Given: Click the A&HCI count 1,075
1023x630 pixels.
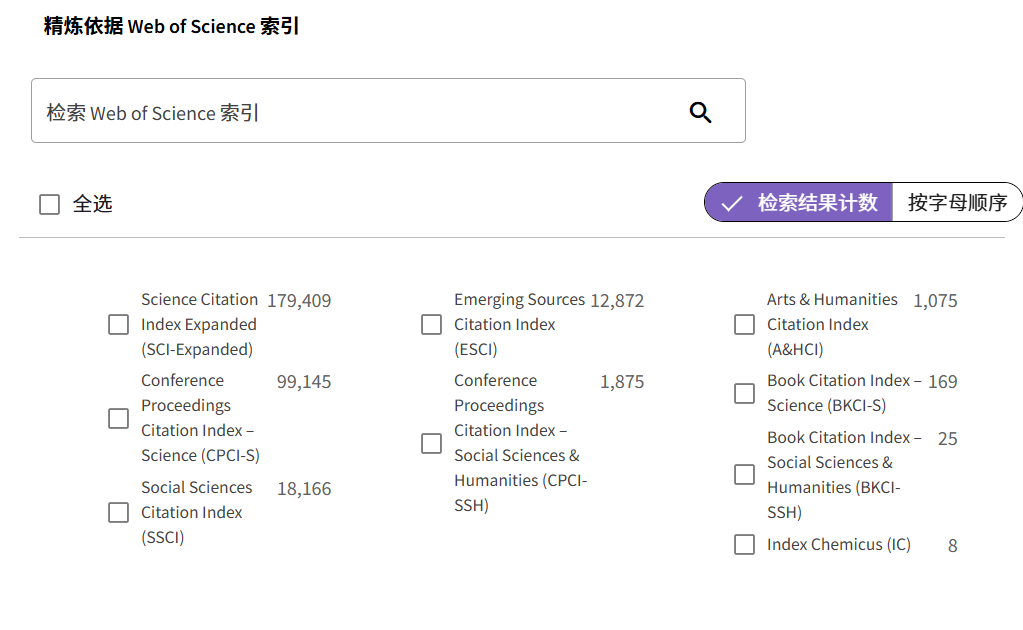Looking at the screenshot, I should [935, 300].
